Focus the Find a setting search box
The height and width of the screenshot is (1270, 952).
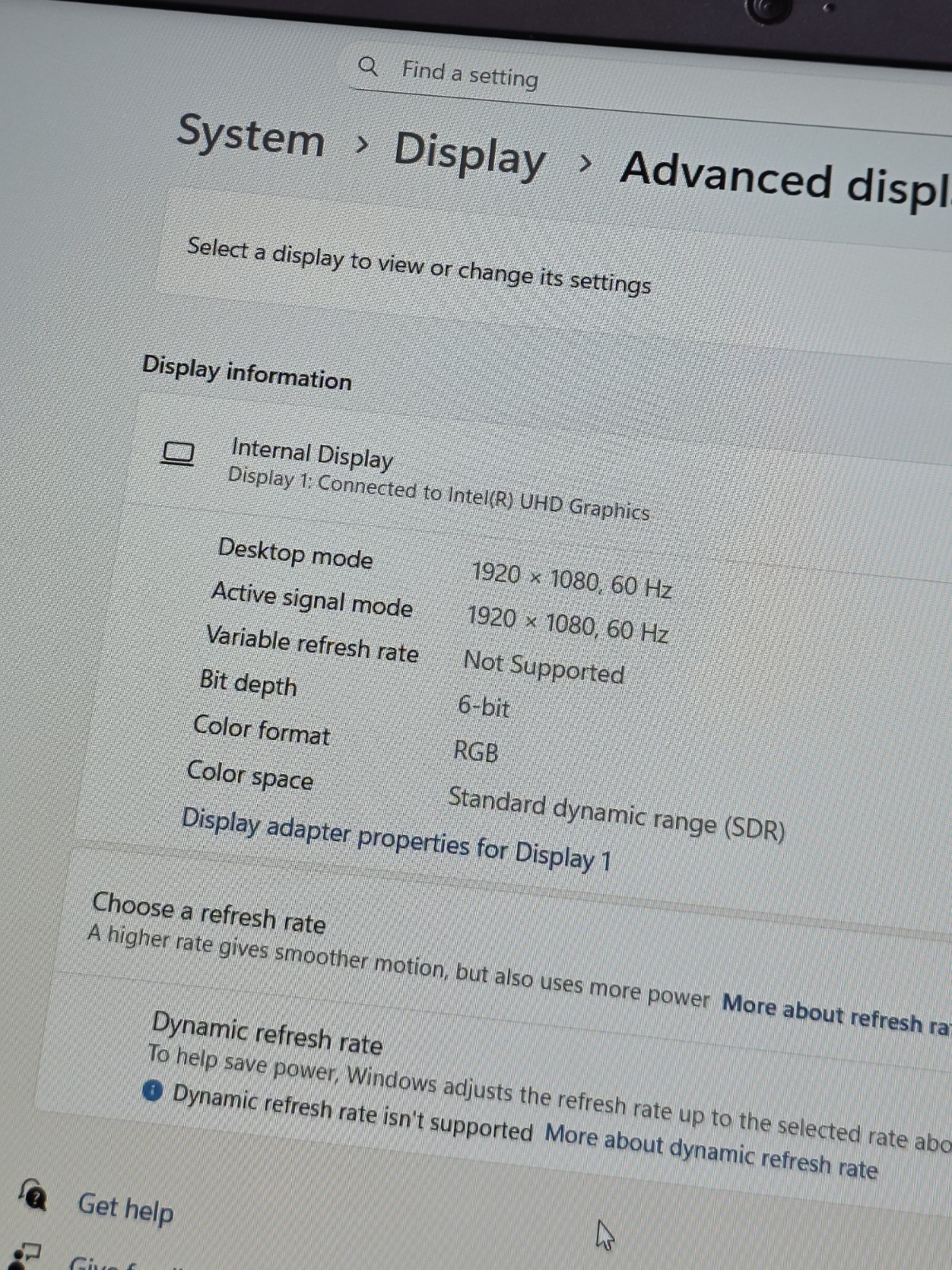tap(651, 87)
